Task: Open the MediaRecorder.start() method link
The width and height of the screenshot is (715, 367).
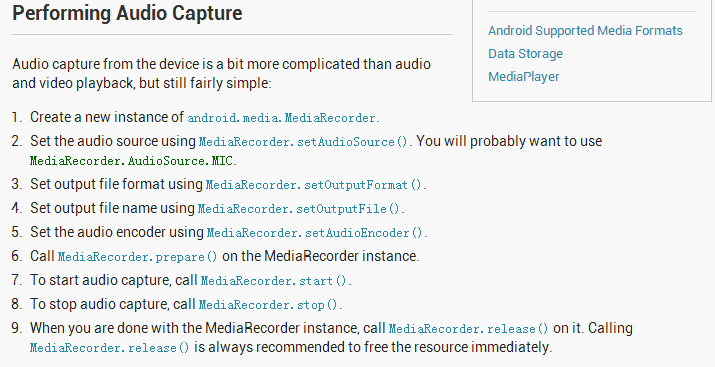Action: pyautogui.click(x=275, y=281)
